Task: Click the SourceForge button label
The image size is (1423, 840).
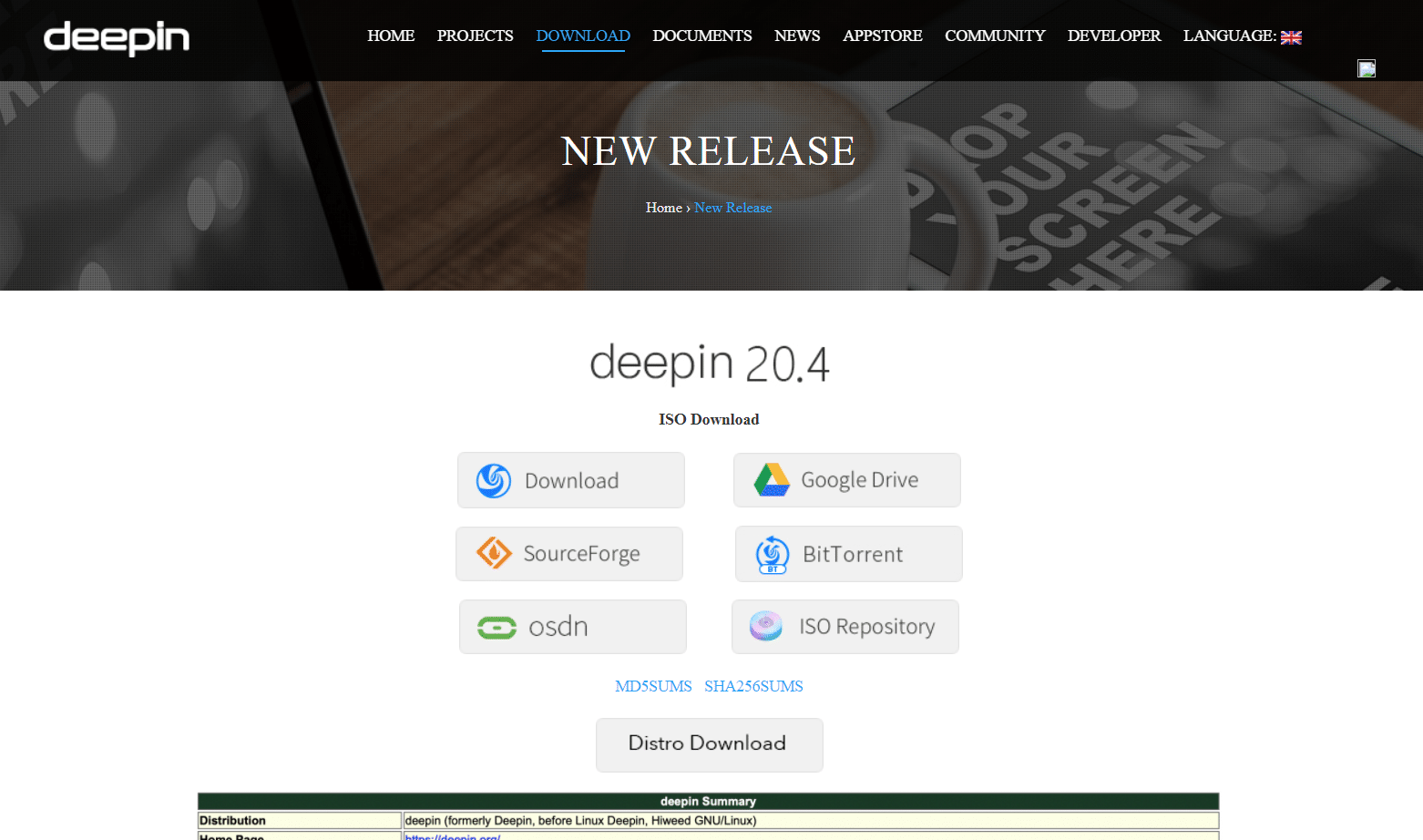Action: coord(581,554)
